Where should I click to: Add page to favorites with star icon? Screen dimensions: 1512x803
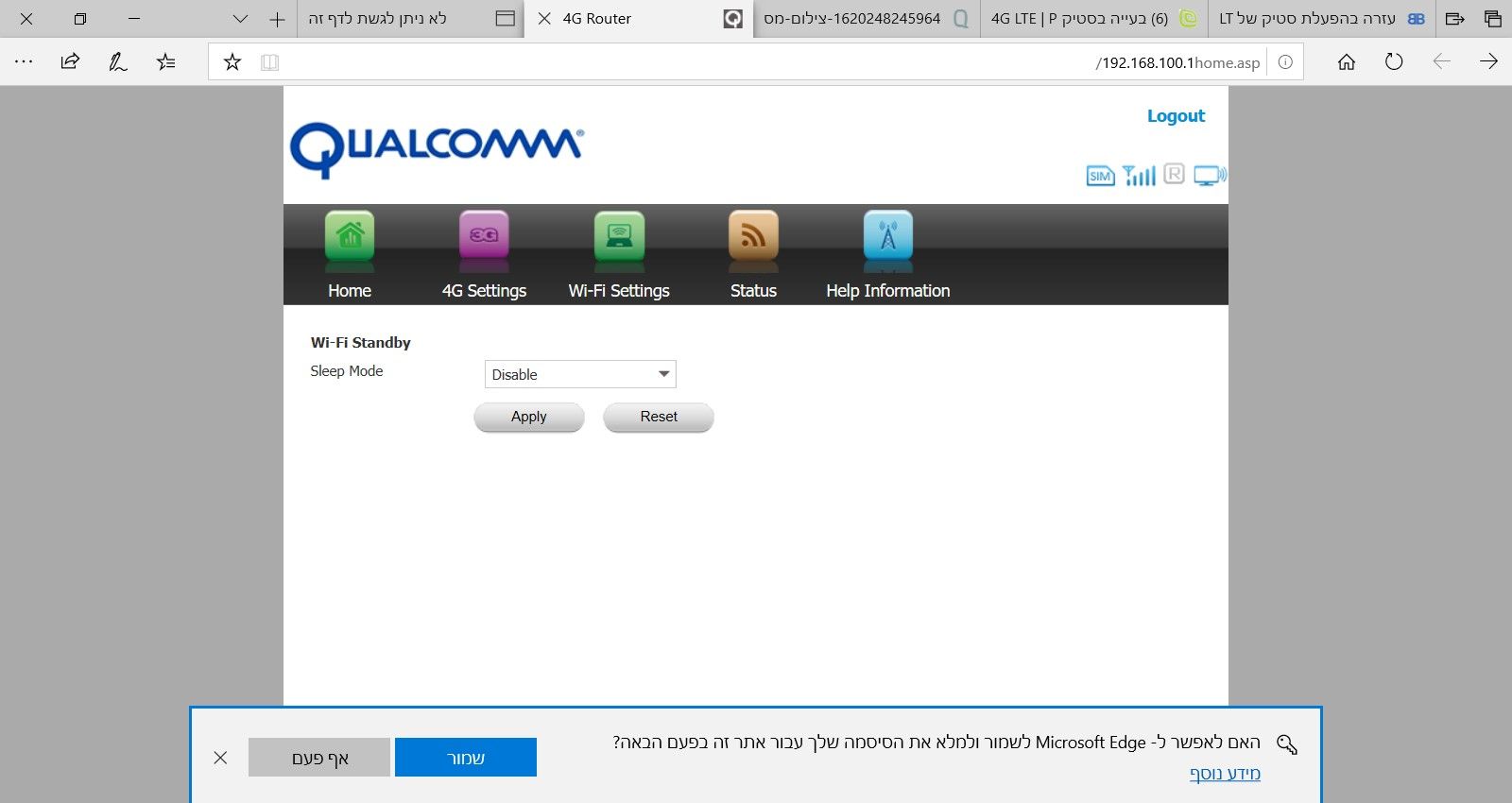(x=232, y=62)
